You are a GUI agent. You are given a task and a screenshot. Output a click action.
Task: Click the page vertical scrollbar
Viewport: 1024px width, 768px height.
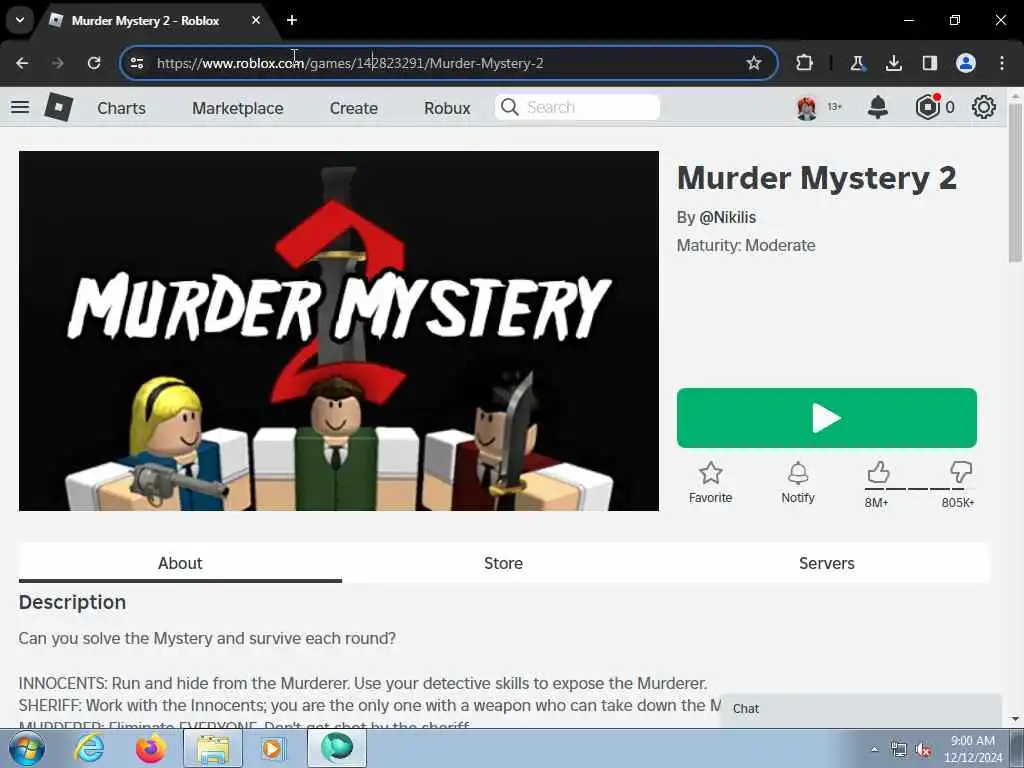[x=1014, y=183]
